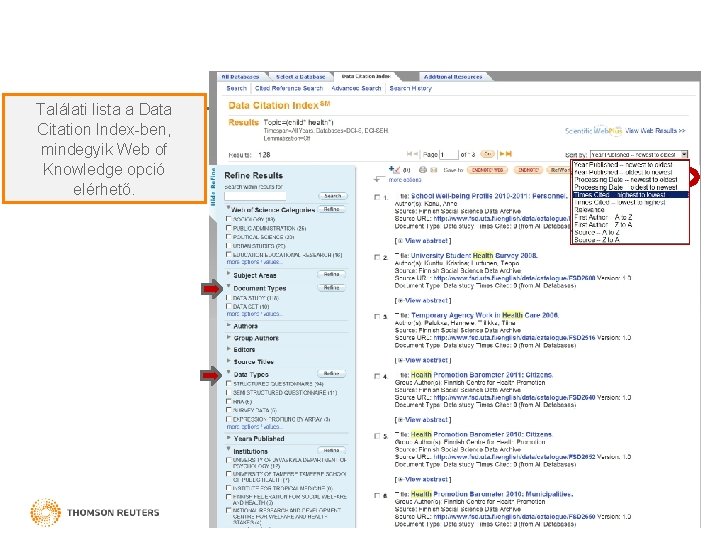Image resolution: width=720 pixels, height=540 pixels.
Task: Open Health Promotion Barometer 2011: Citizens link
Action: coord(482,375)
